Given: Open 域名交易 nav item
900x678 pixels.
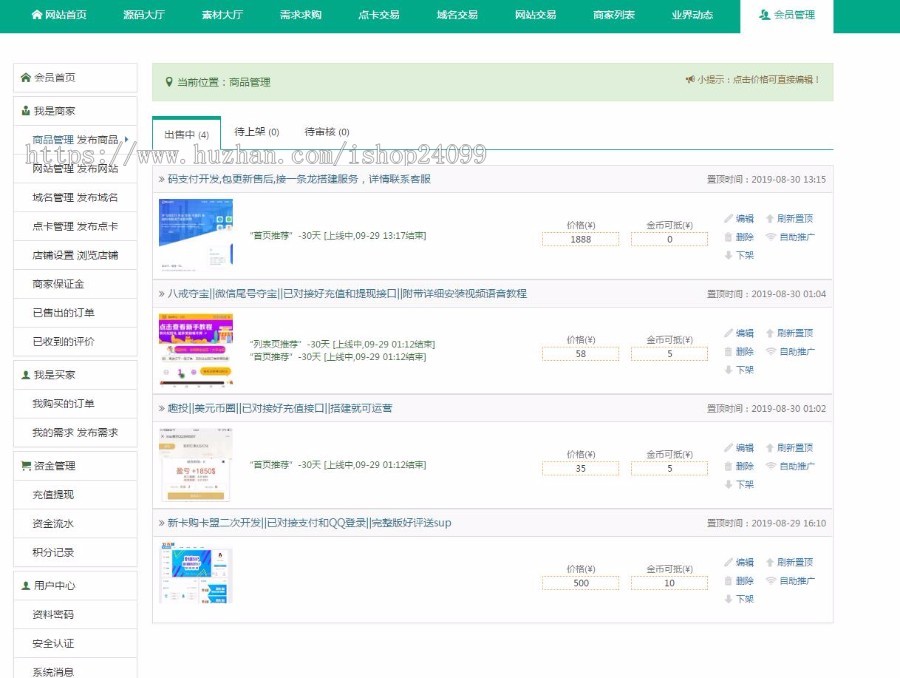Looking at the screenshot, I should tap(457, 15).
